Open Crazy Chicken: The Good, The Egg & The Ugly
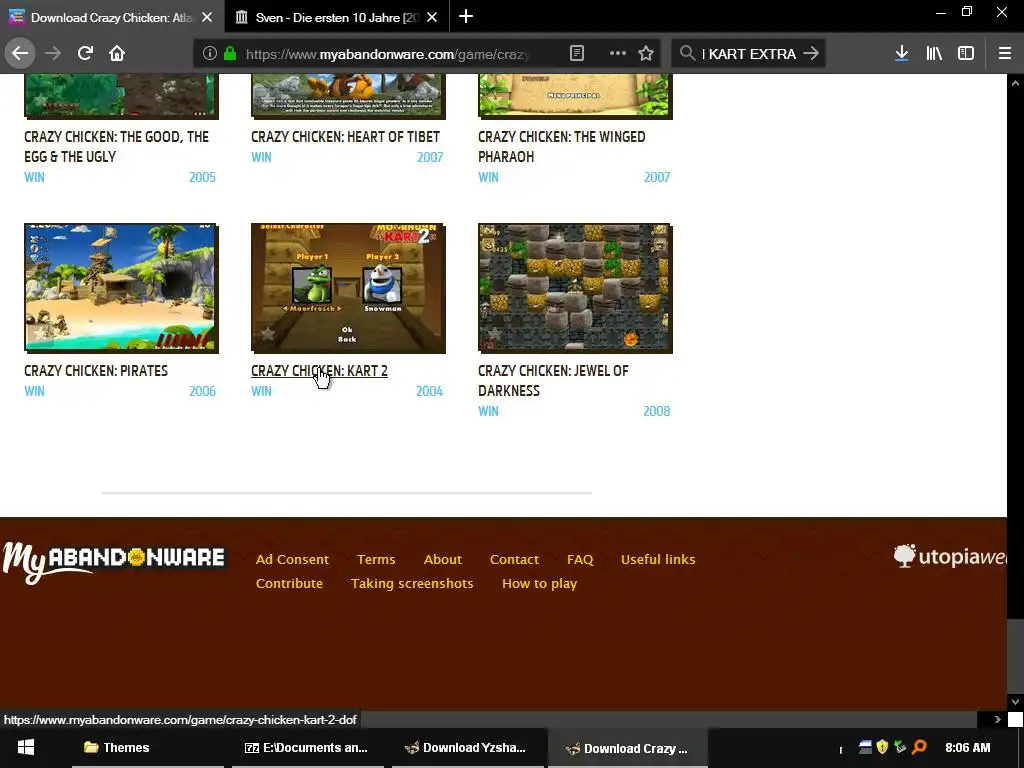Viewport: 1024px width, 768px height. pyautogui.click(x=116, y=146)
